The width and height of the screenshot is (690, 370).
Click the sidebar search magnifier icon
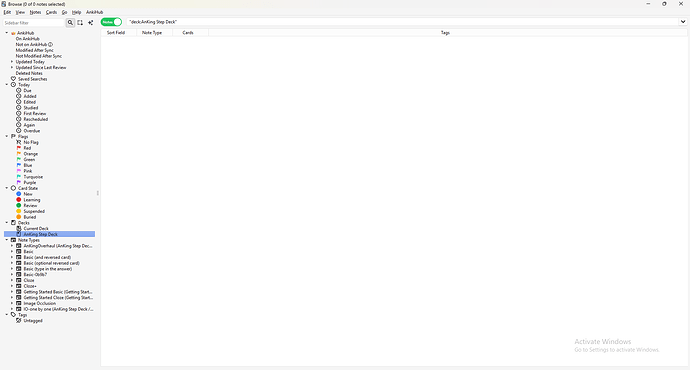coord(70,22)
